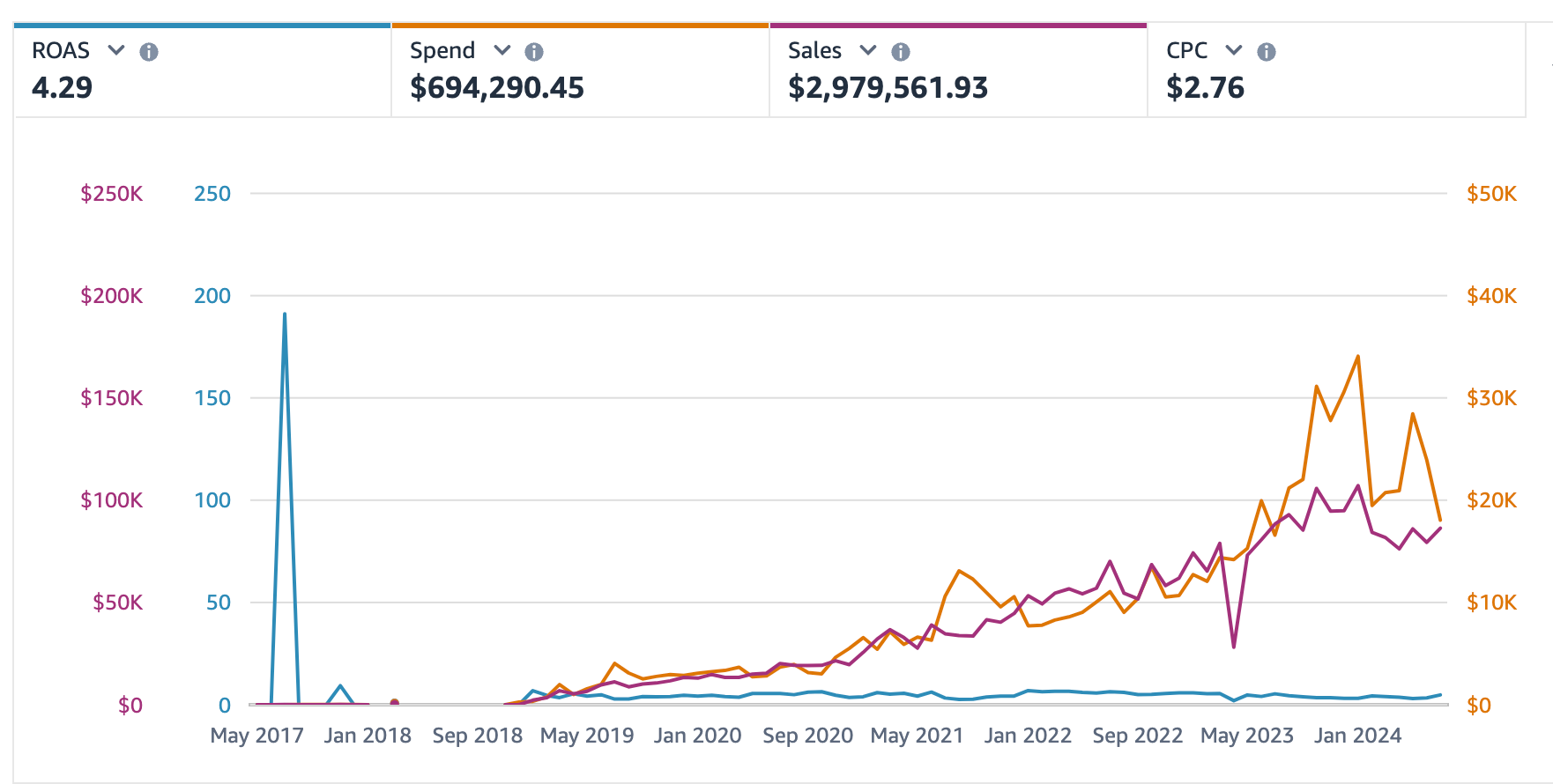The height and width of the screenshot is (784, 1553).
Task: Click the $40K spend axis label
Action: pos(1492,296)
